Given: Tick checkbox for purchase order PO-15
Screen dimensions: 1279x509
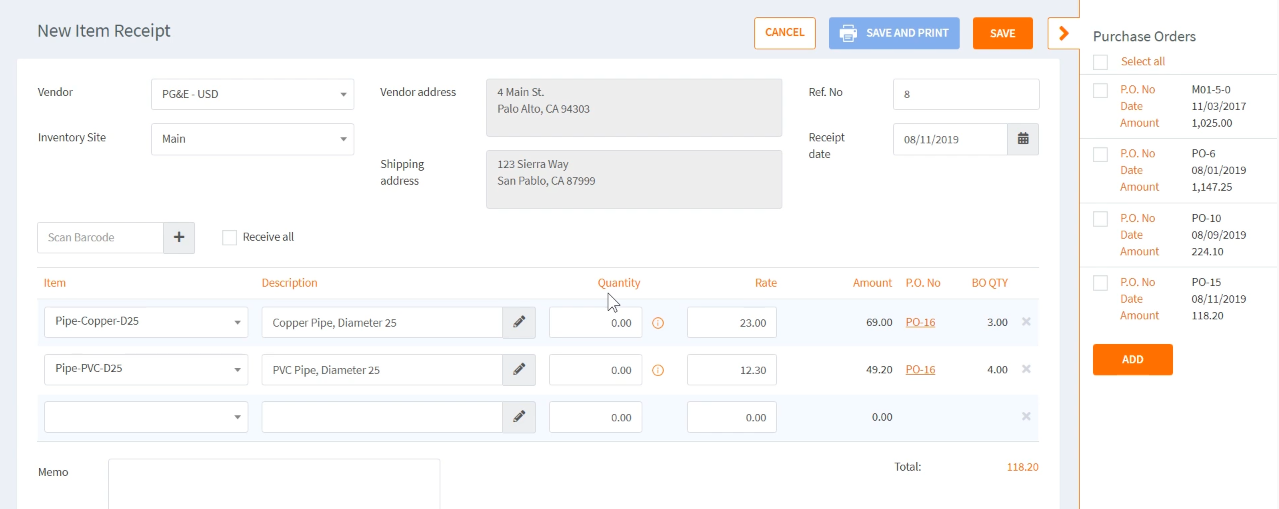Looking at the screenshot, I should (x=1100, y=283).
